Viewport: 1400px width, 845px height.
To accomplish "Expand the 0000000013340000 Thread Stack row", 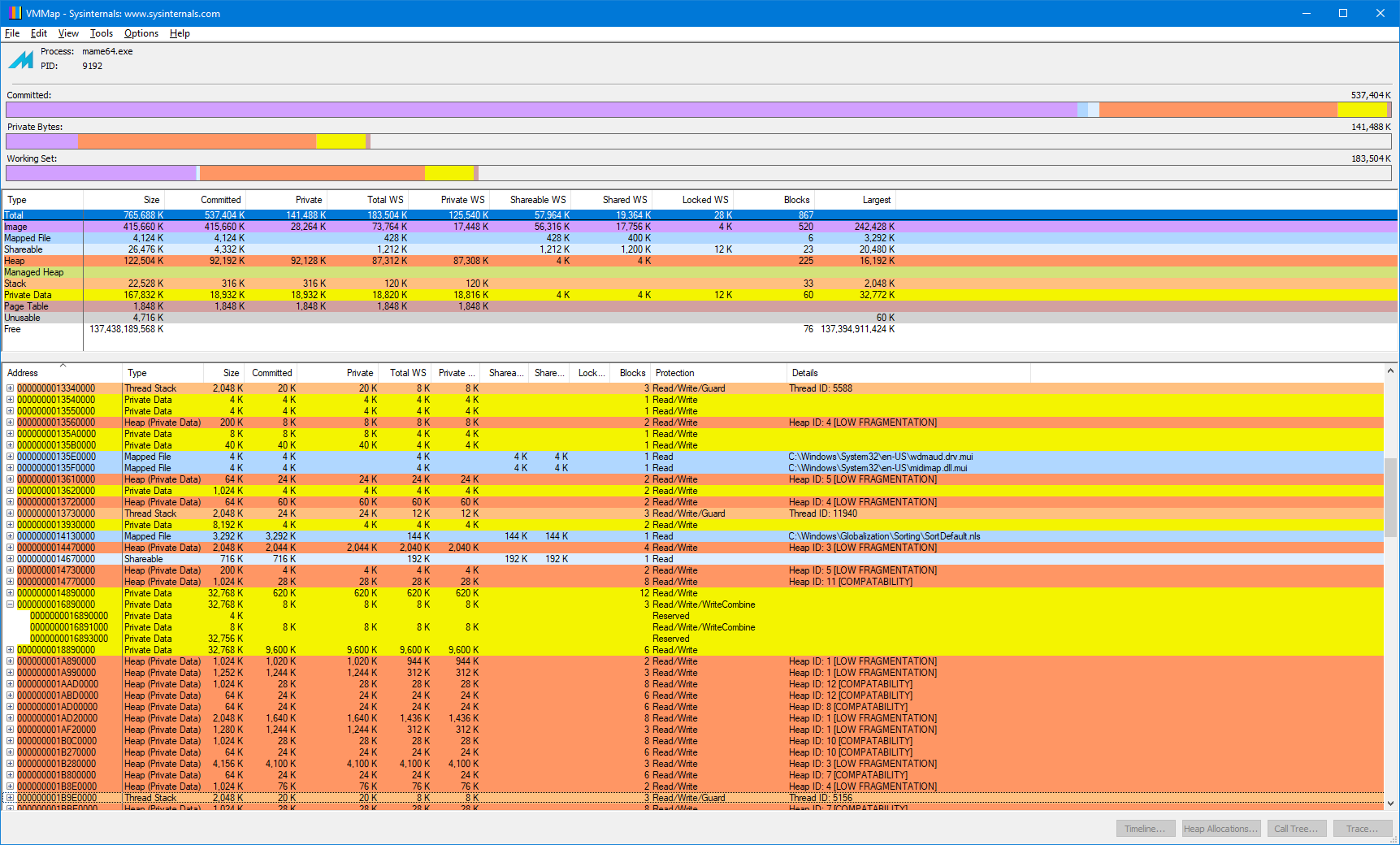I will 11,388.
